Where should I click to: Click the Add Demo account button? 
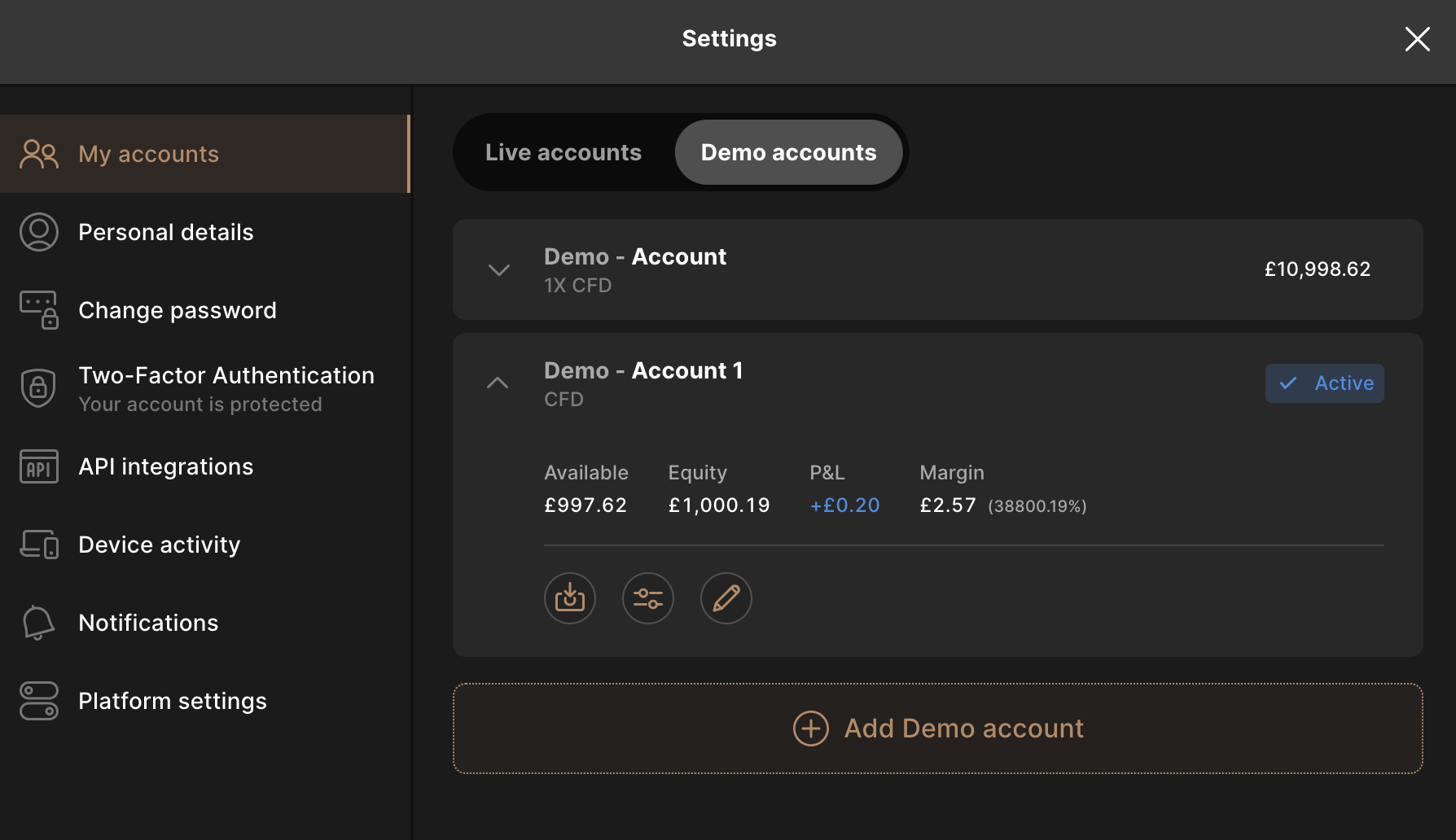pyautogui.click(x=937, y=728)
